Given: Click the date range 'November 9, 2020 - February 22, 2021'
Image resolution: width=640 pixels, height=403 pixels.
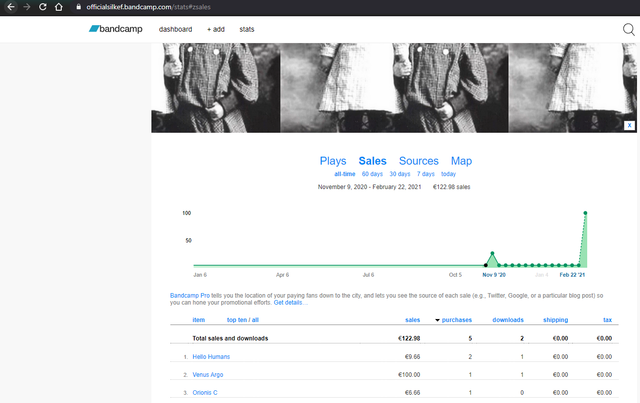Looking at the screenshot, I should (369, 187).
